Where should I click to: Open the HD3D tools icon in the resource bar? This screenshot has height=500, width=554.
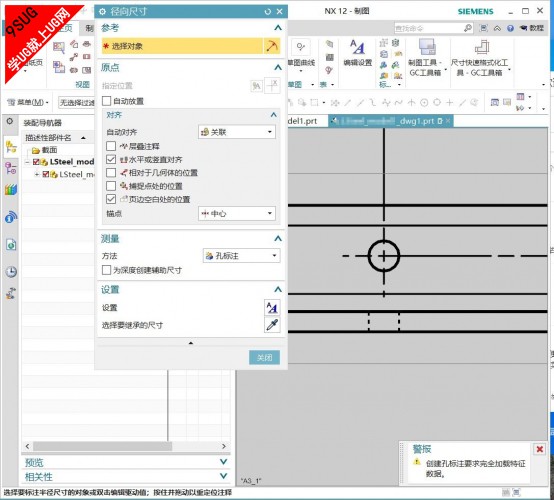[x=11, y=217]
